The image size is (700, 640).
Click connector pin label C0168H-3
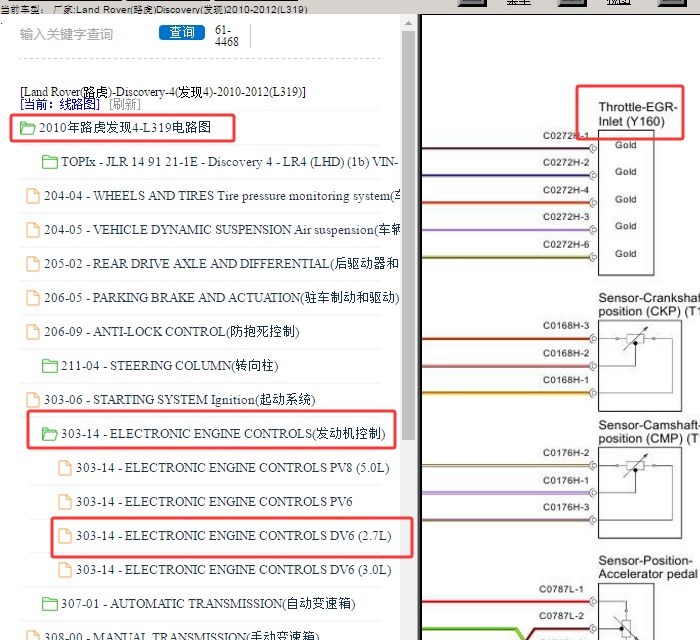pyautogui.click(x=566, y=326)
